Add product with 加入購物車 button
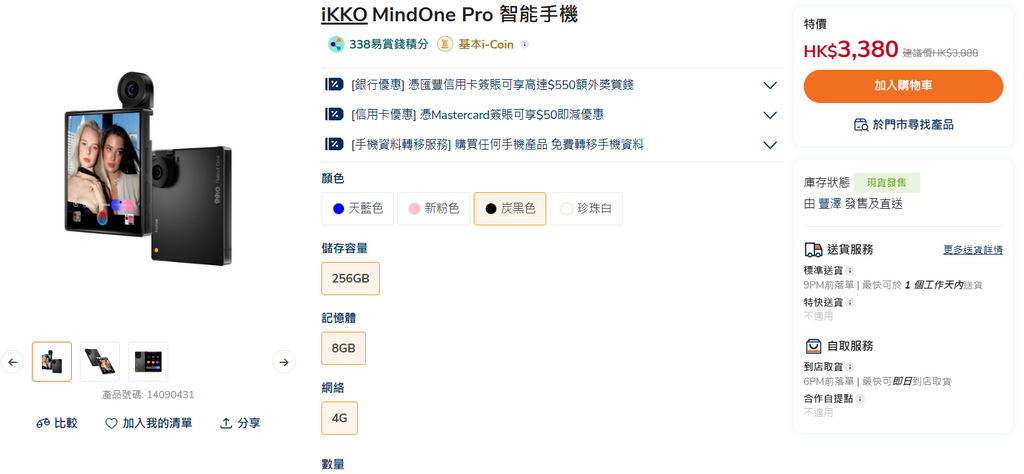The height and width of the screenshot is (474, 1024). point(903,86)
